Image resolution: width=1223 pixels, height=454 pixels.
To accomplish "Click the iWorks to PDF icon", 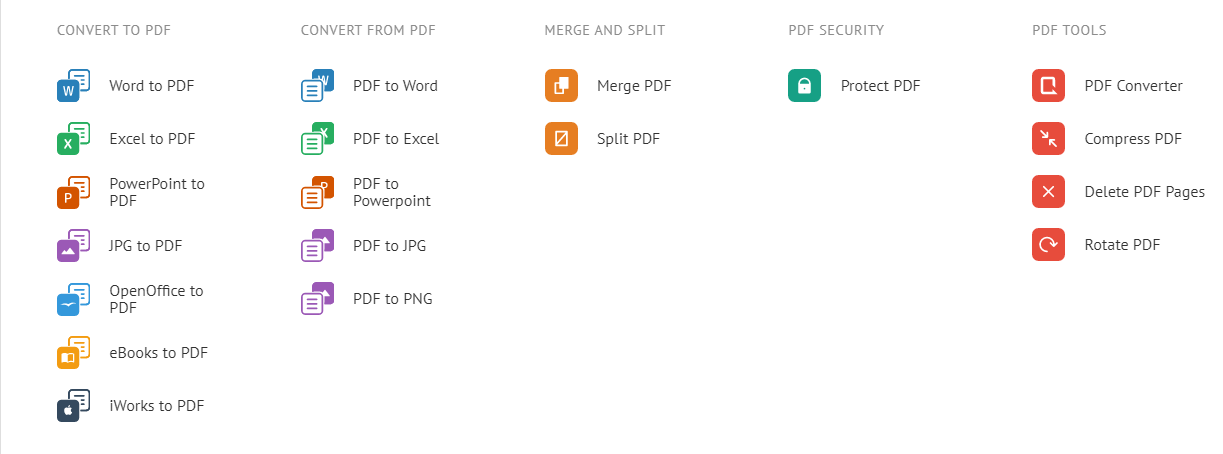I will (x=73, y=406).
